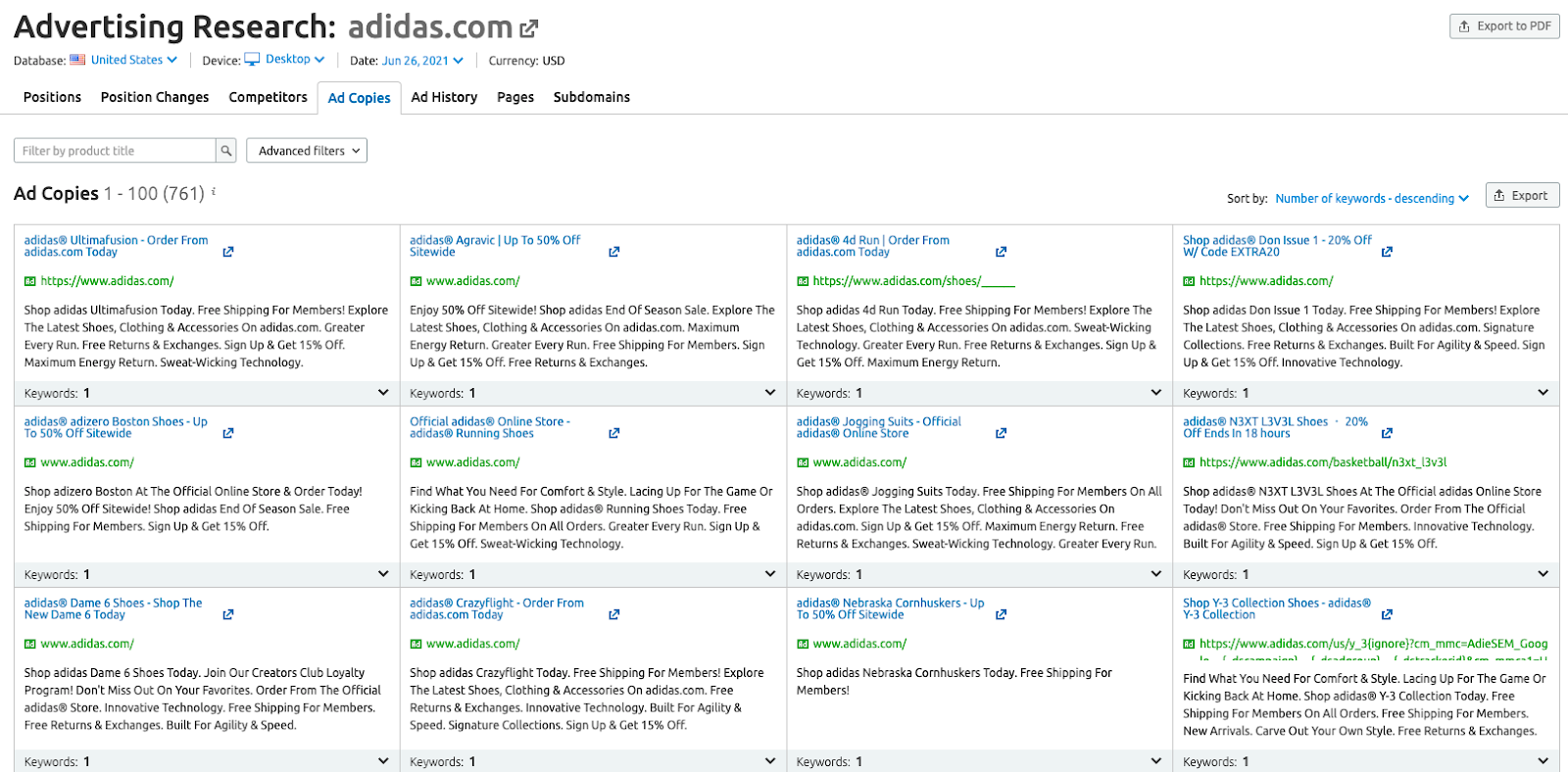Expand Keywords row of Crazyflight ad
The height and width of the screenshot is (772, 1568).
coord(770,761)
